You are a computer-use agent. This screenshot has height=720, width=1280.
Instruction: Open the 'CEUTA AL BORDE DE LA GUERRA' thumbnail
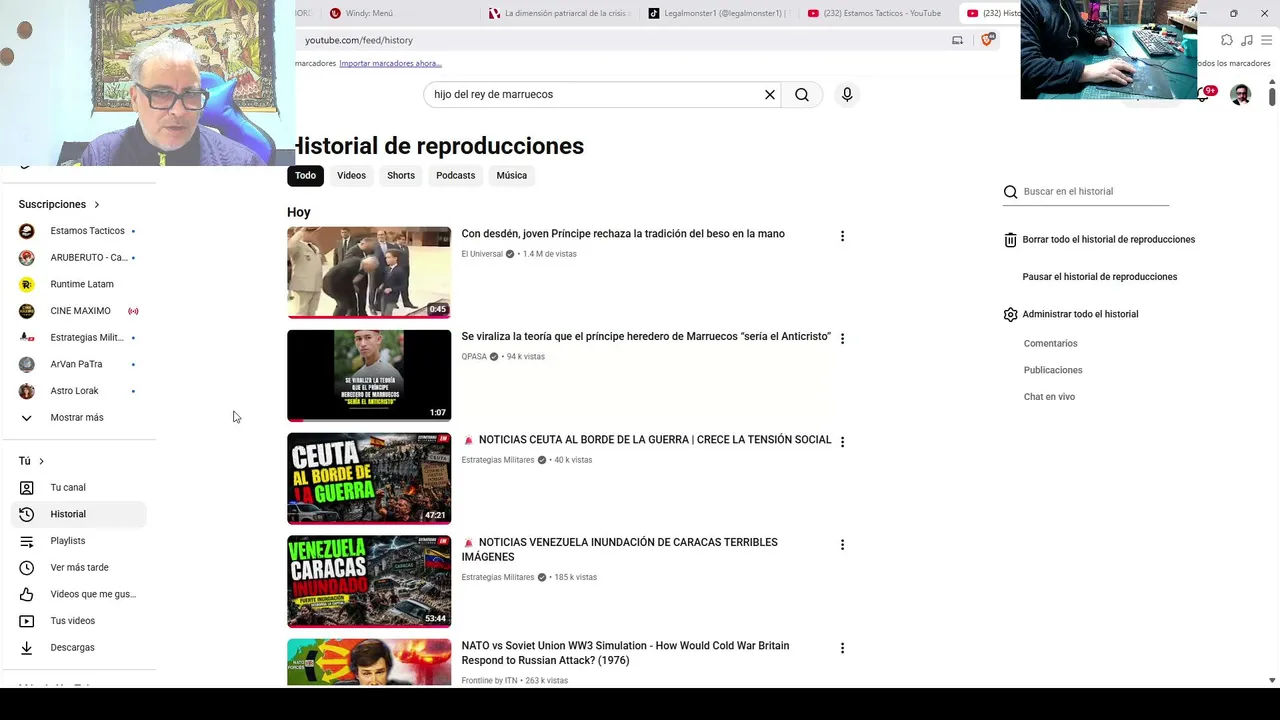[369, 478]
